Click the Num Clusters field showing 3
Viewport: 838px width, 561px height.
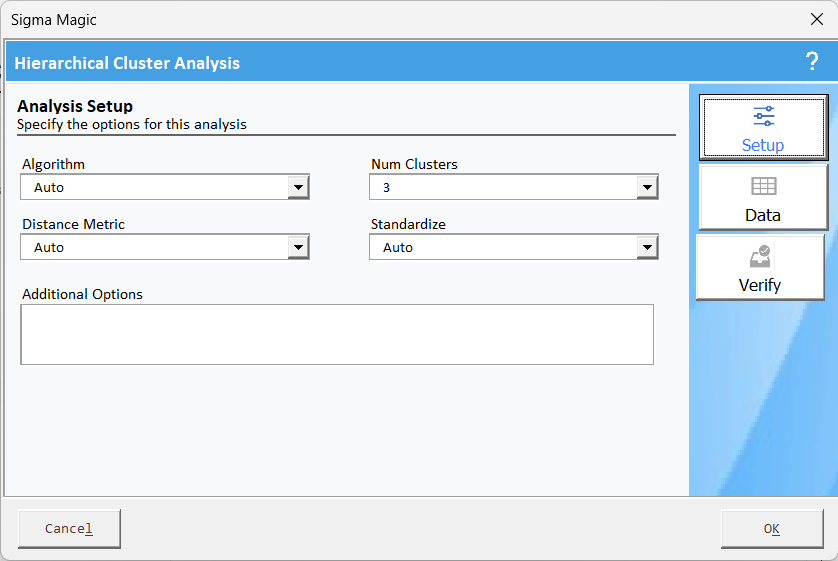(x=503, y=187)
